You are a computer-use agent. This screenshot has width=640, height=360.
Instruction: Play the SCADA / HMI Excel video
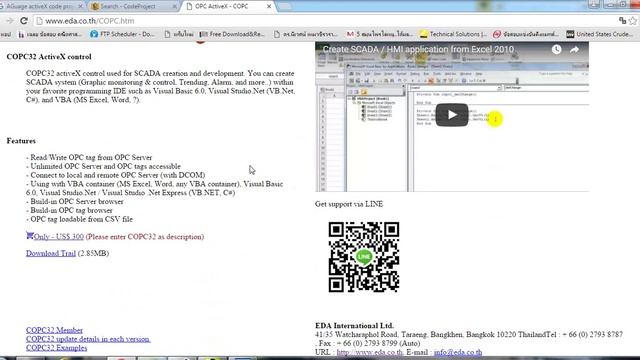tap(452, 115)
